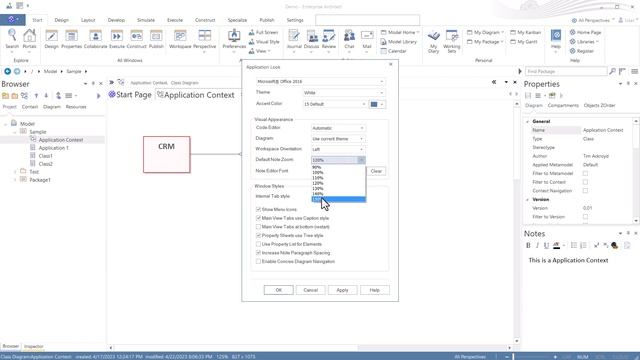Click the Search icon in the ribbon

coord(12,39)
